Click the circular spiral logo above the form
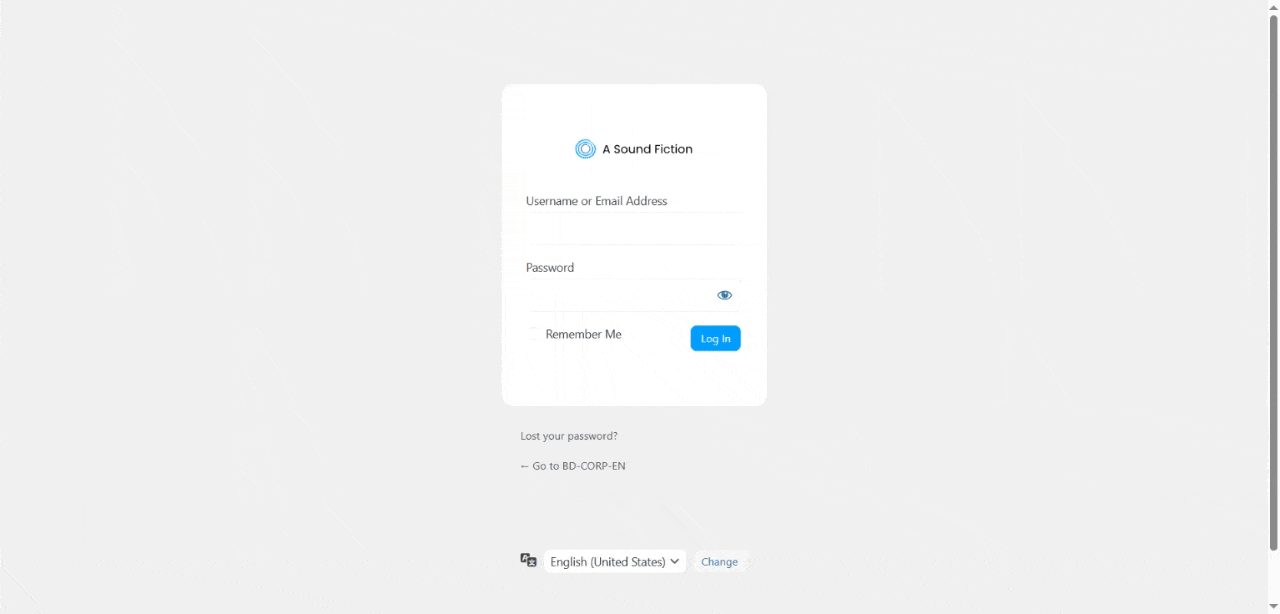The width and height of the screenshot is (1280, 614). click(x=584, y=148)
